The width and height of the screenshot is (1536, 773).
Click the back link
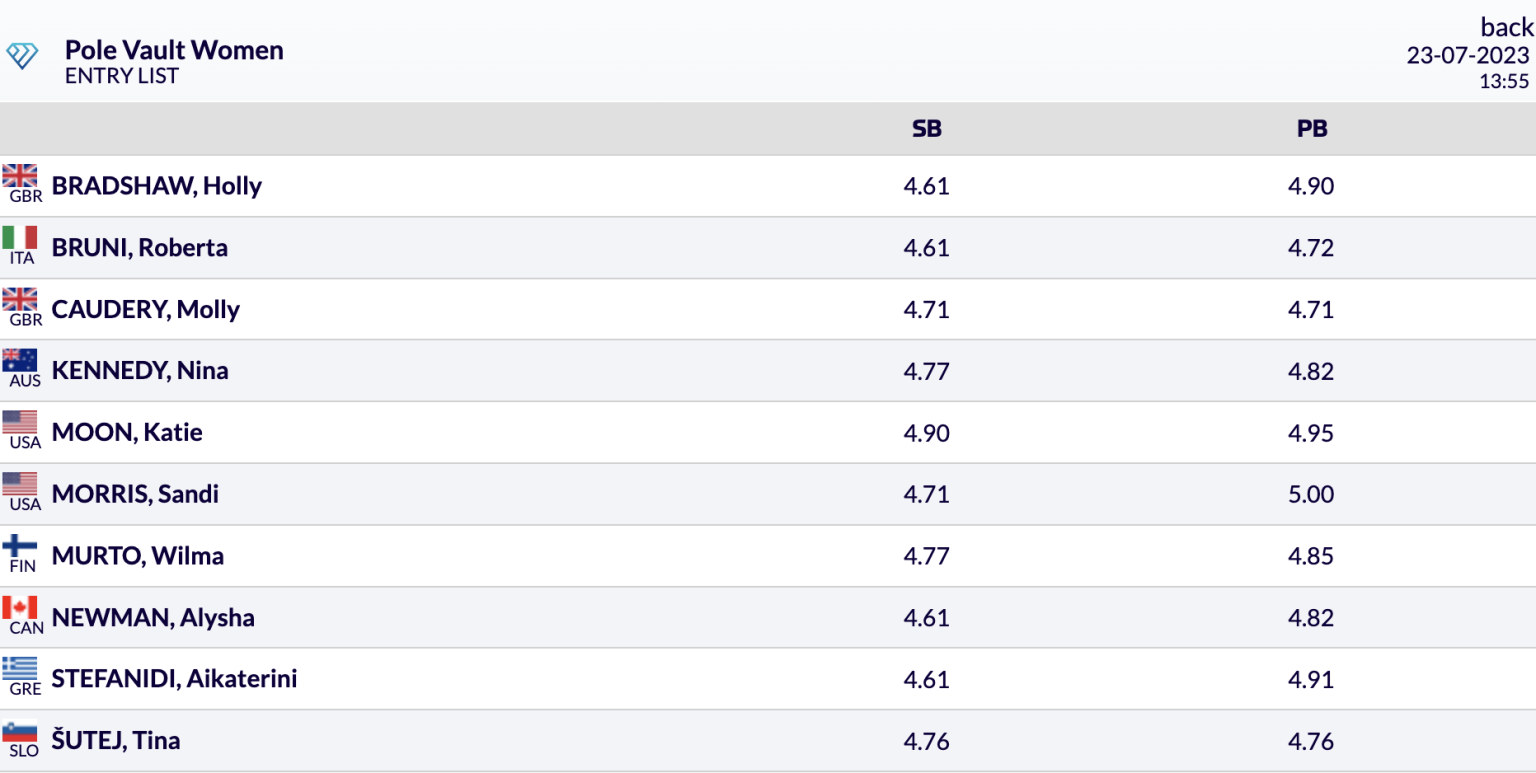pyautogui.click(x=1506, y=27)
